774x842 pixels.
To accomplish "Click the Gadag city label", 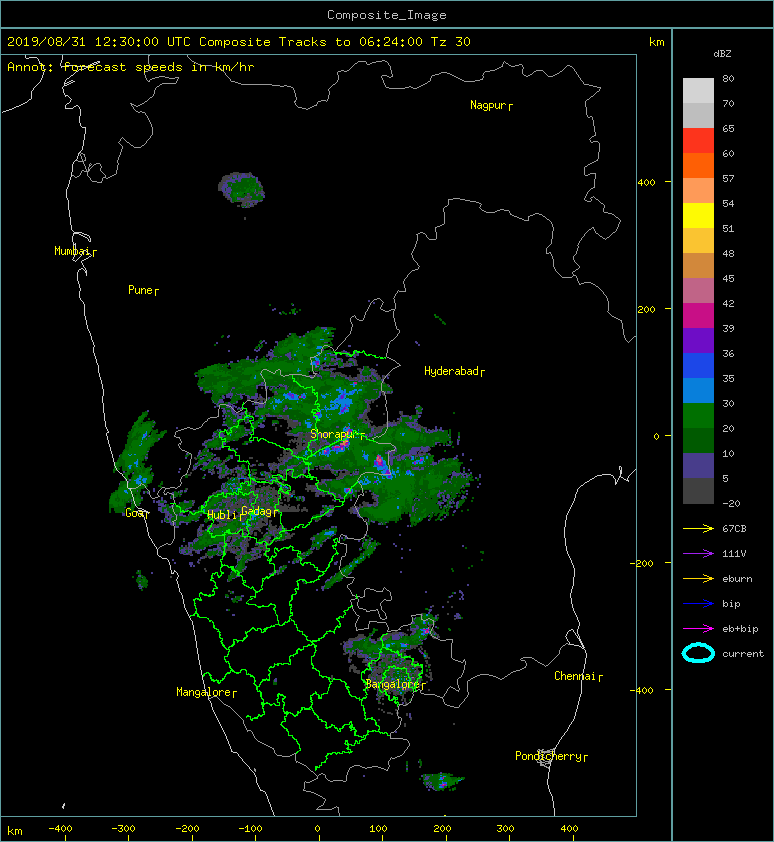I will 257,511.
